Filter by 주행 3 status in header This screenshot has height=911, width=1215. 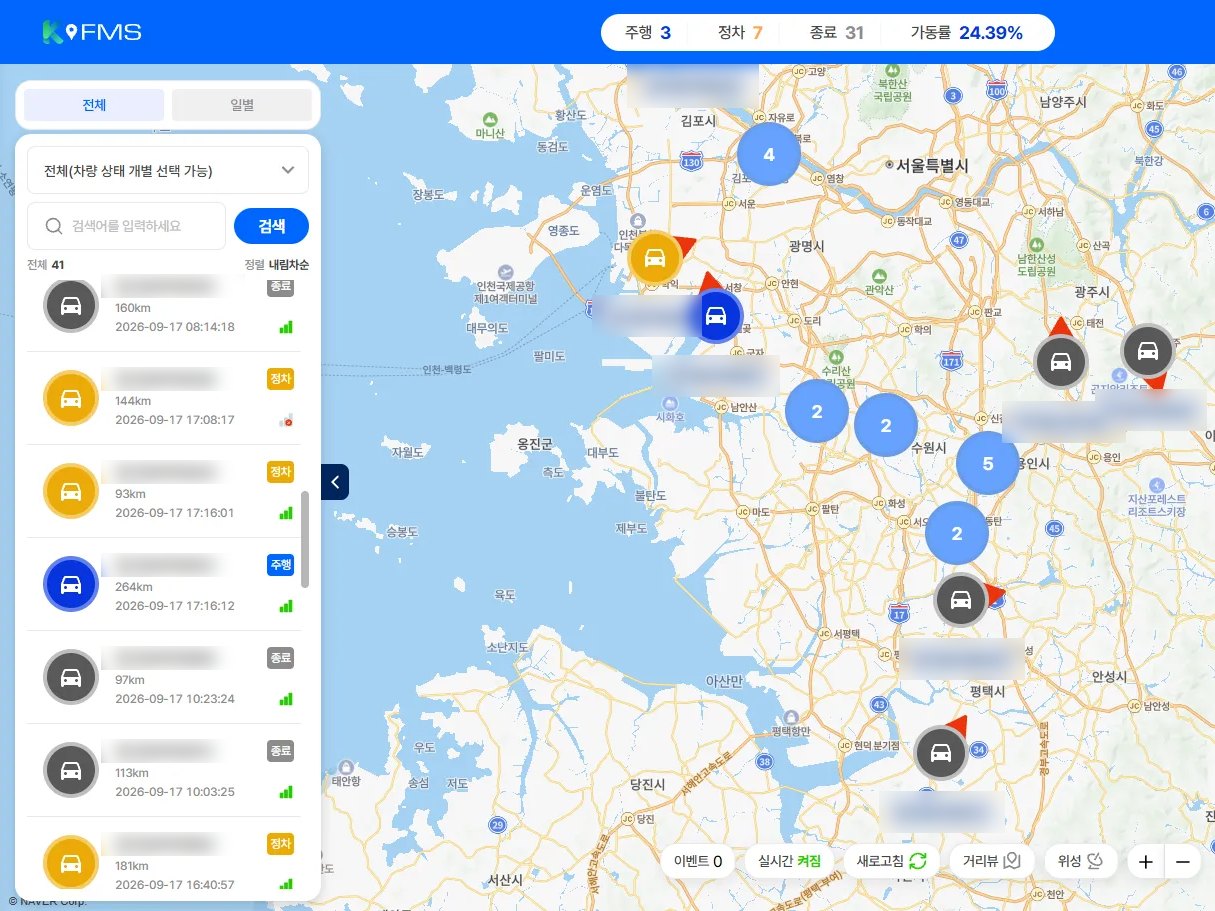pyautogui.click(x=648, y=32)
